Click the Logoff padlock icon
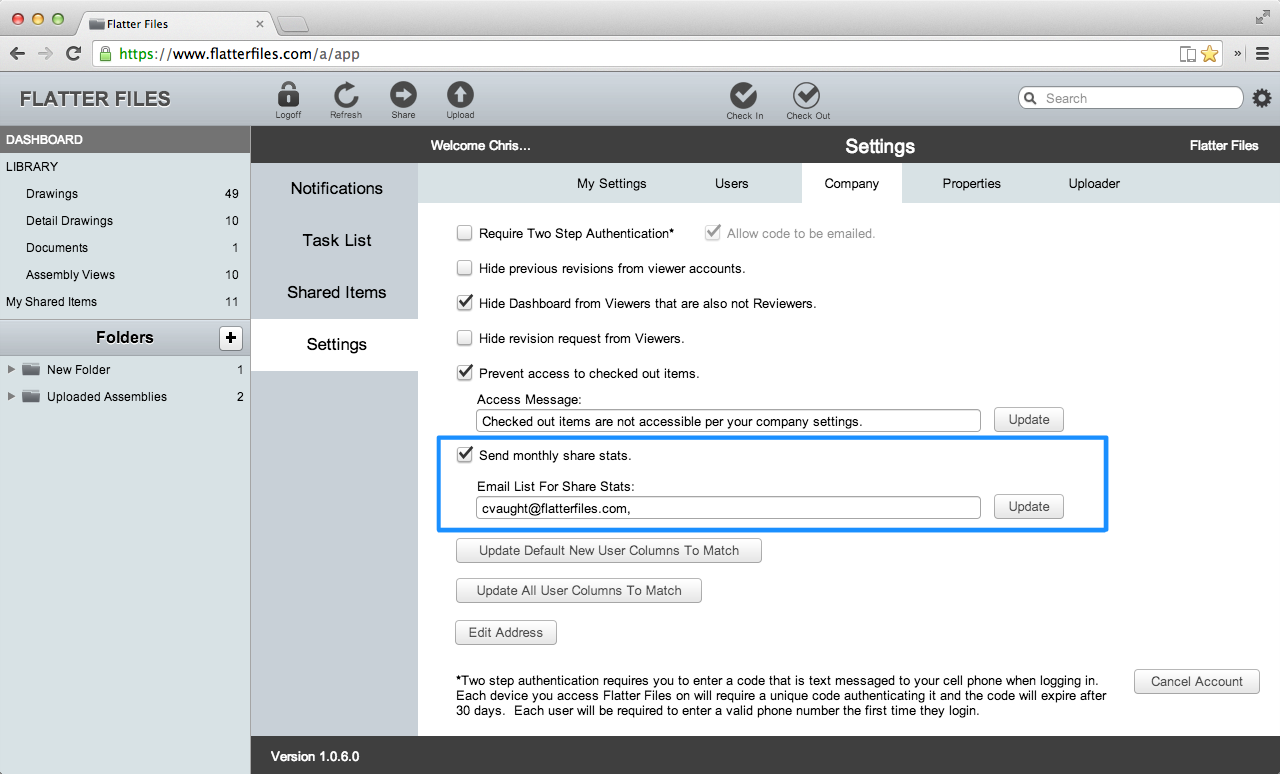Viewport: 1280px width, 774px height. point(288,95)
